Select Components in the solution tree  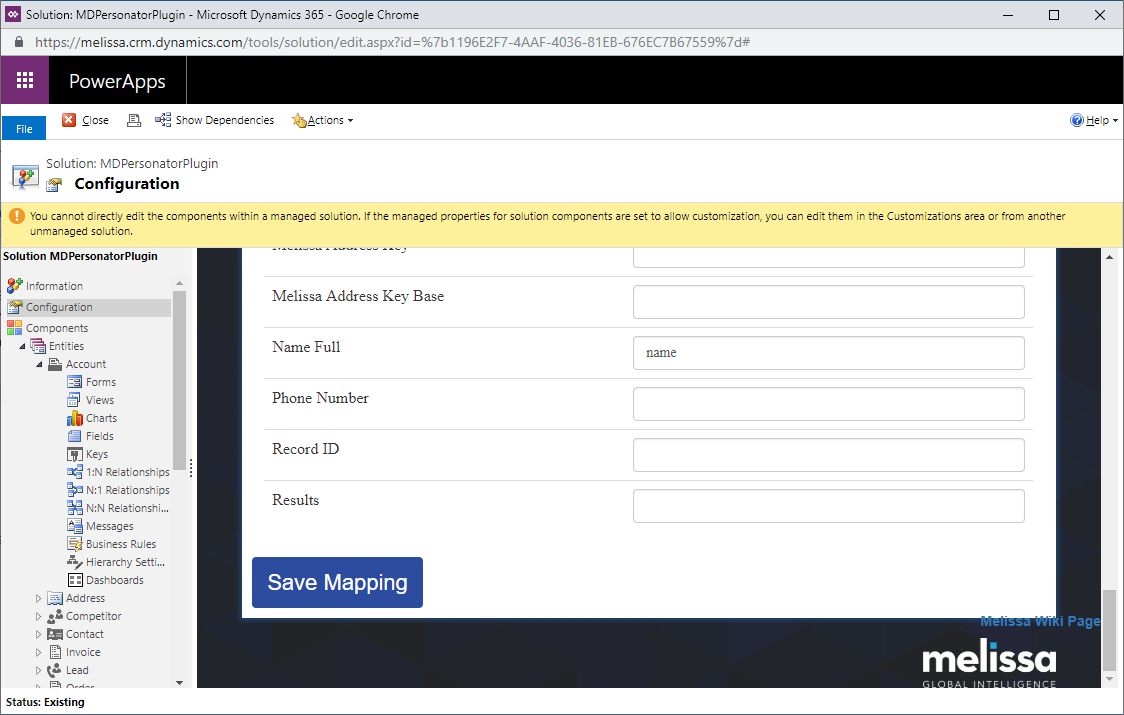(57, 328)
